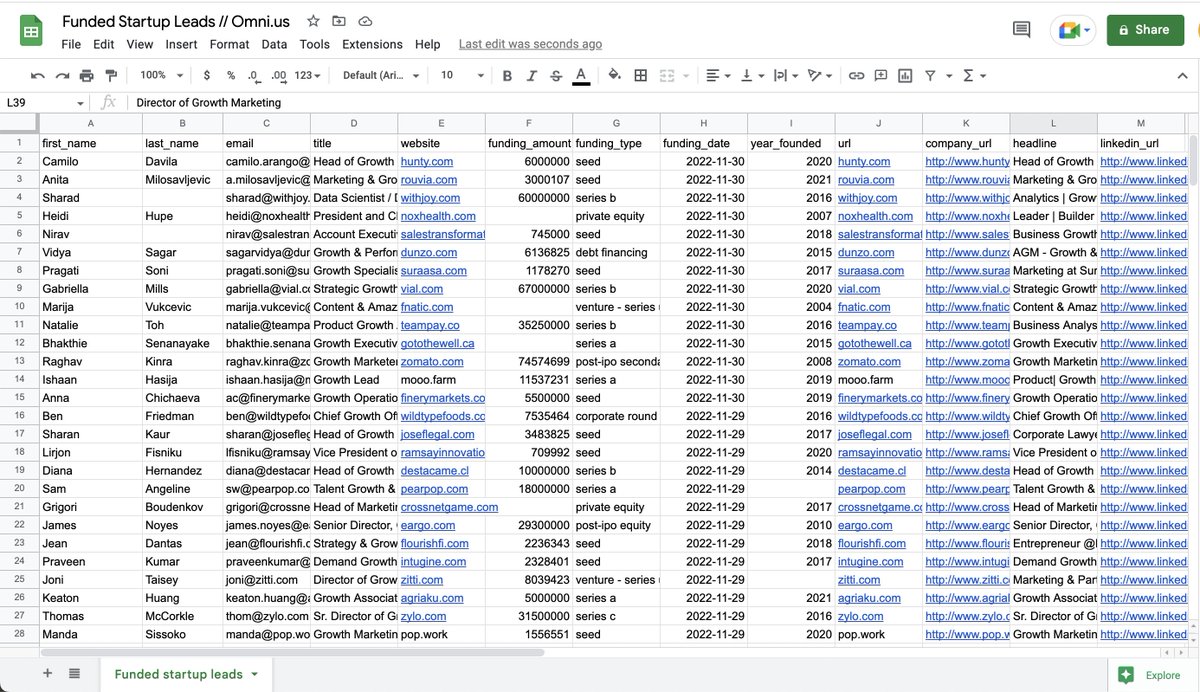The height and width of the screenshot is (692, 1200).
Task: Click the move to folder icon
Action: point(339,21)
